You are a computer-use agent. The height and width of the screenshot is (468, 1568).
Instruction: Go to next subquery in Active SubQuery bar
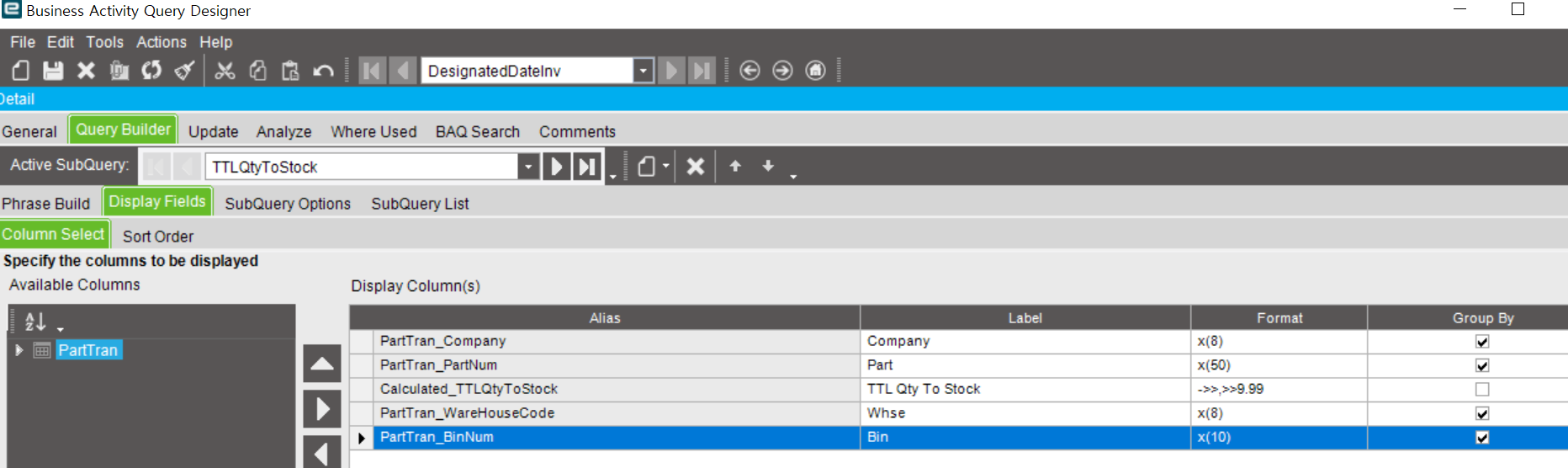pyautogui.click(x=556, y=167)
